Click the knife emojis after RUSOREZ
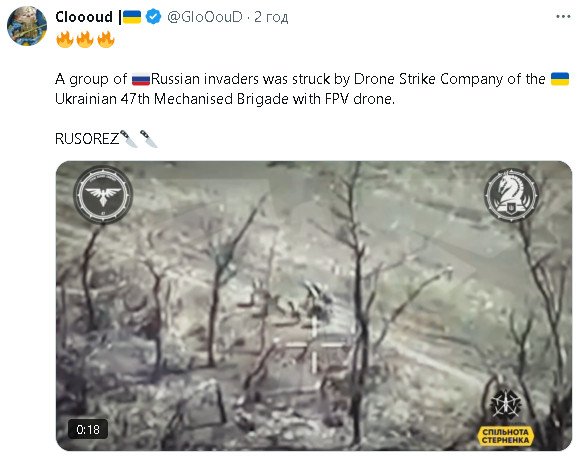This screenshot has width=586, height=460. (x=139, y=139)
